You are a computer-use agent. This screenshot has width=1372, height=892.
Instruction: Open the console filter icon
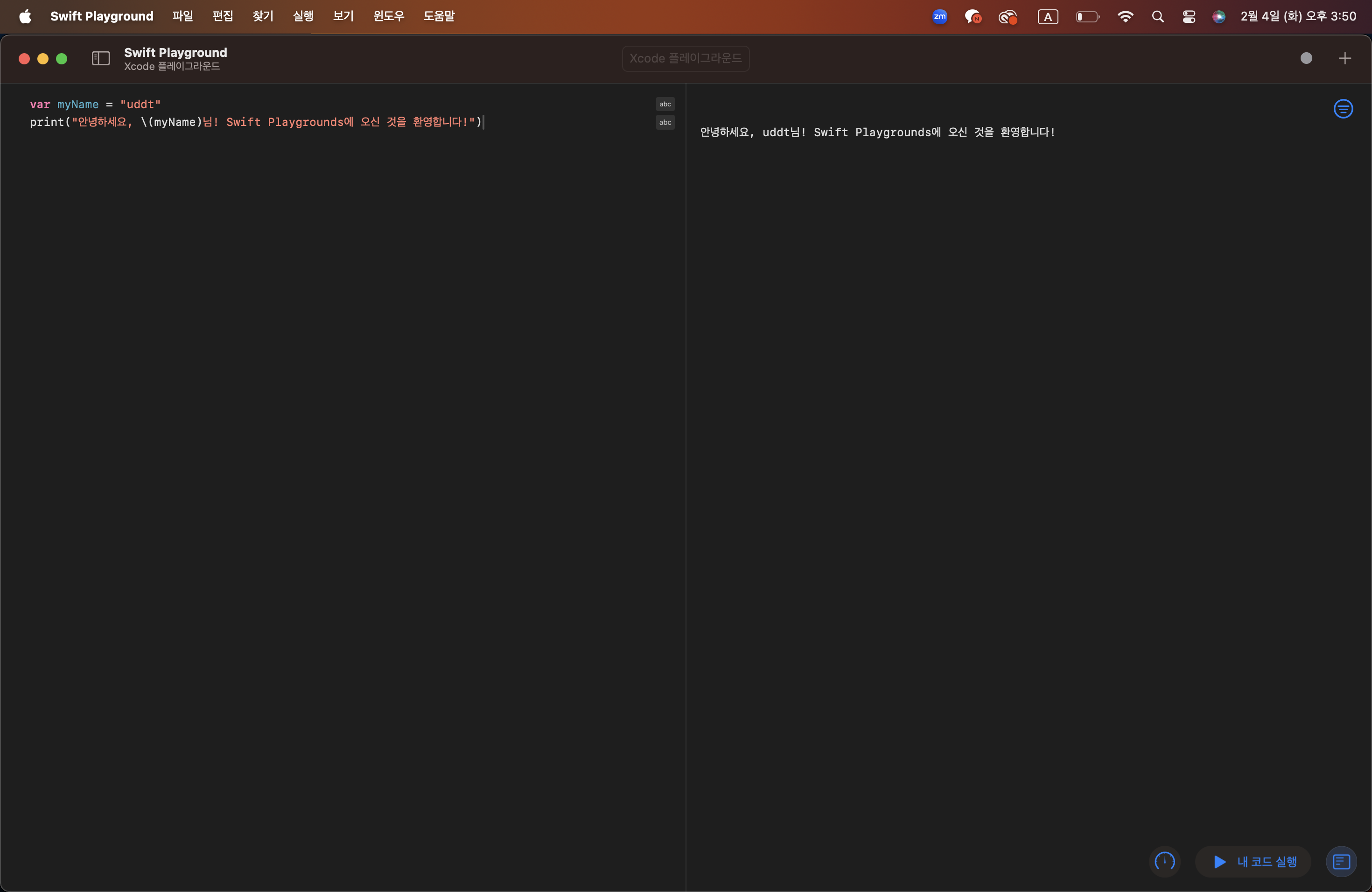pyautogui.click(x=1343, y=109)
